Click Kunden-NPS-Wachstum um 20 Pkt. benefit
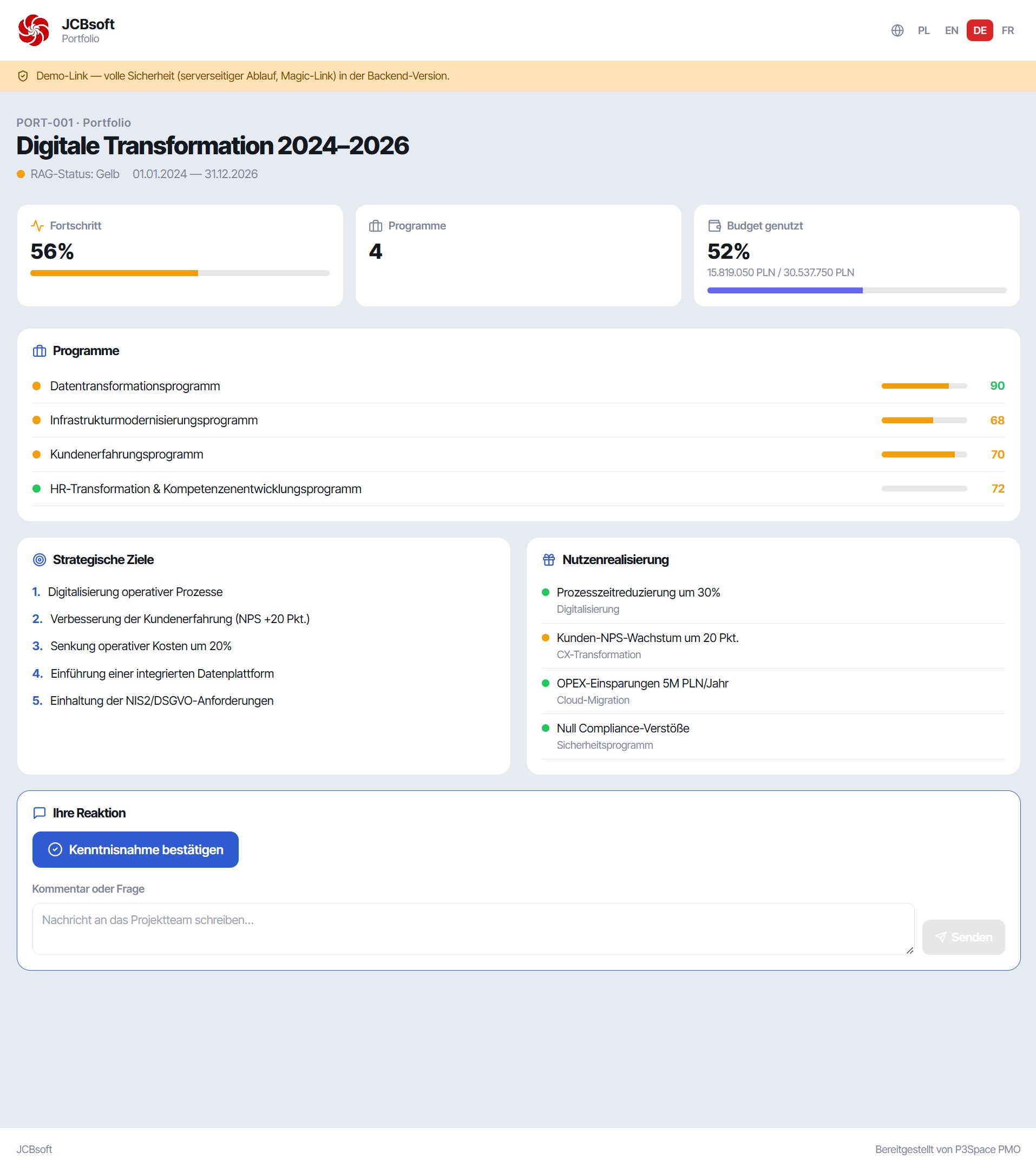Screen dimensions: 1036x1166 [647, 638]
